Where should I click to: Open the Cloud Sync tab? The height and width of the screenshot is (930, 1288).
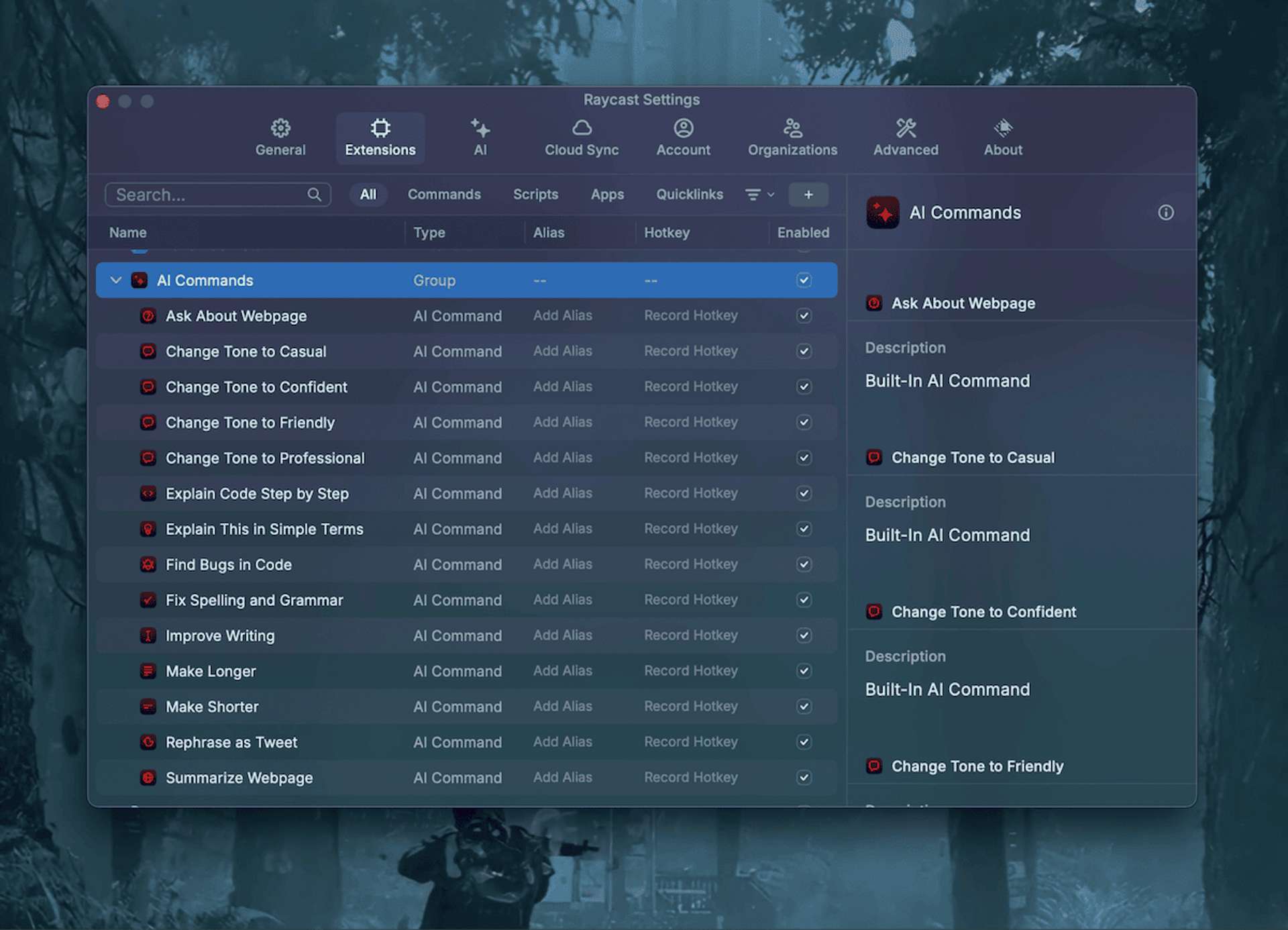pyautogui.click(x=582, y=138)
